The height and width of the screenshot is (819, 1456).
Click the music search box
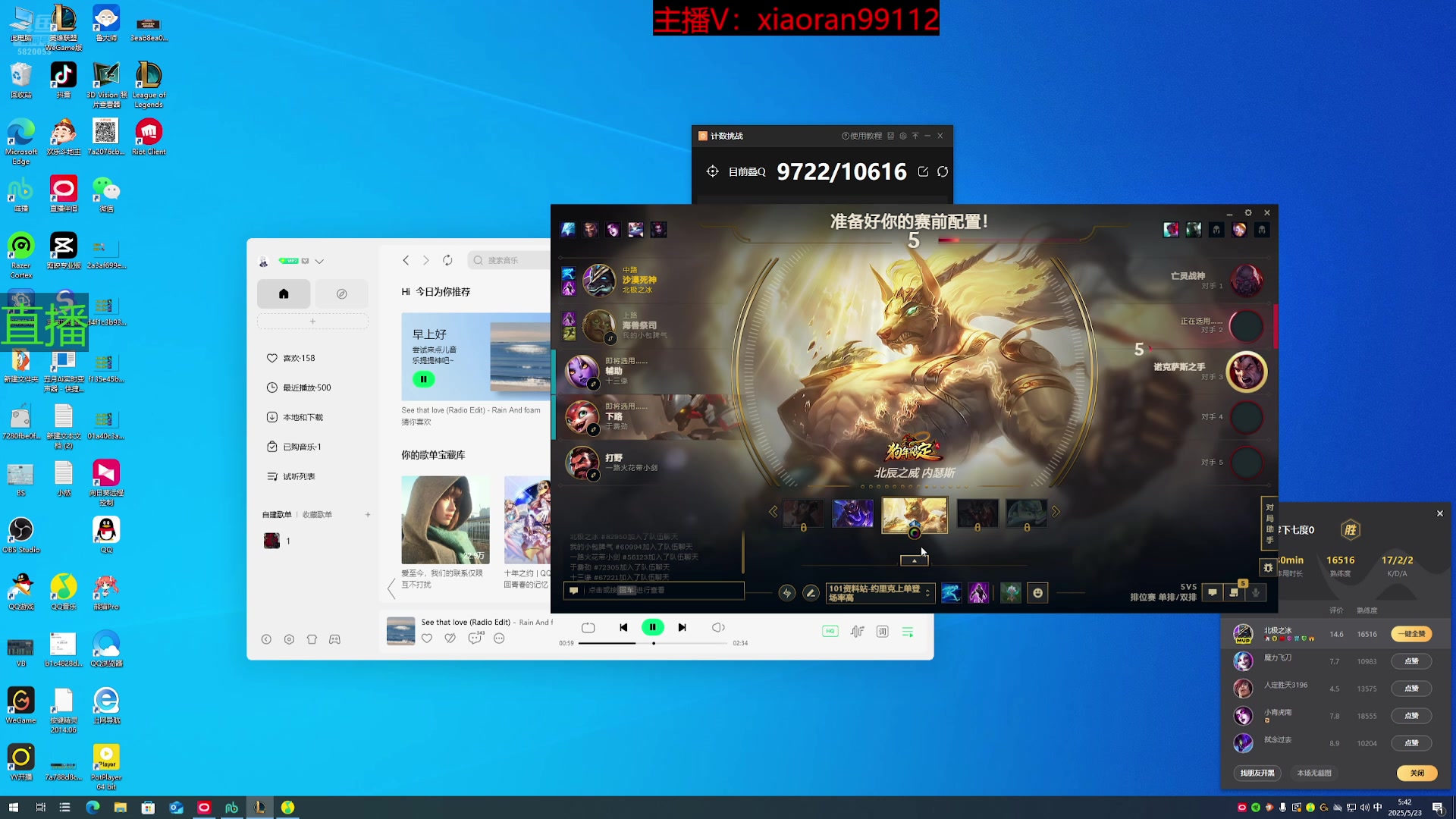pyautogui.click(x=510, y=260)
